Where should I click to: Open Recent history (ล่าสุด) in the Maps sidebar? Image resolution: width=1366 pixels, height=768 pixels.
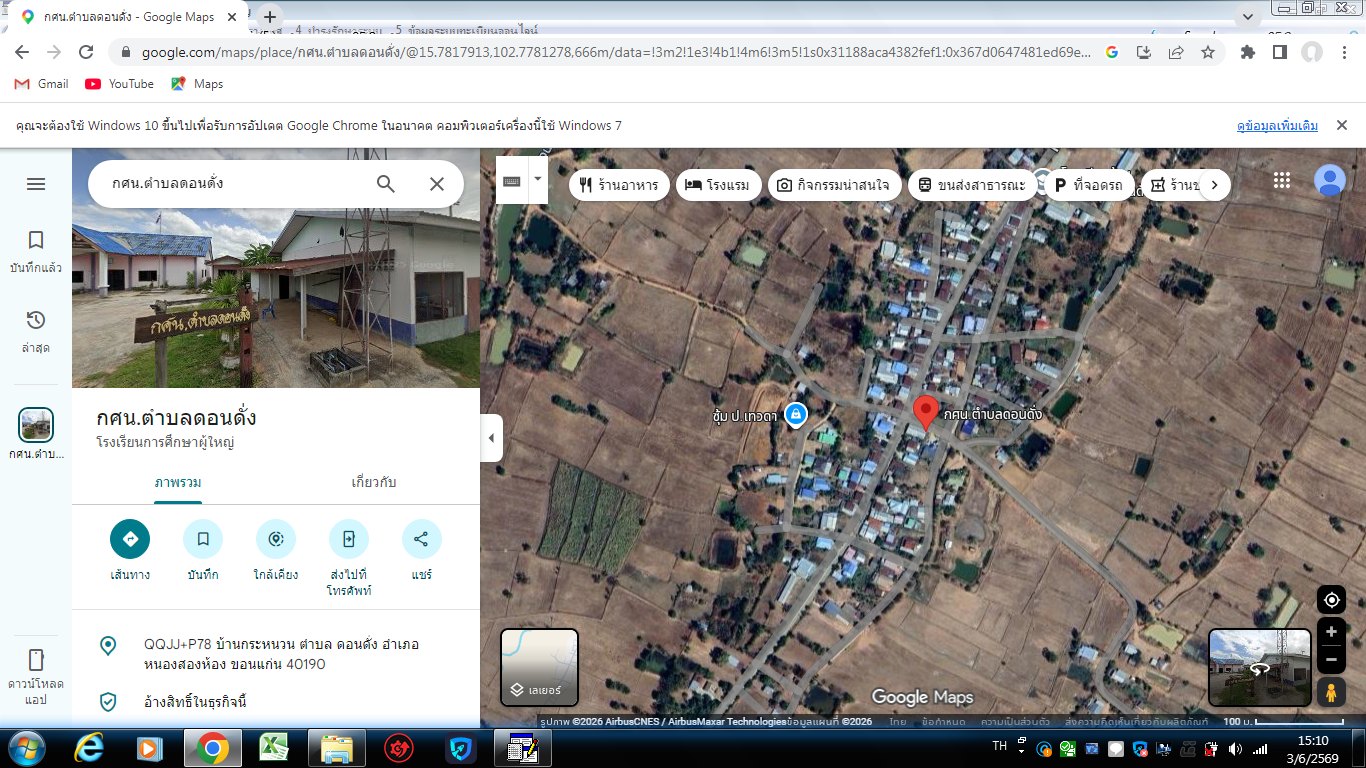tap(36, 332)
